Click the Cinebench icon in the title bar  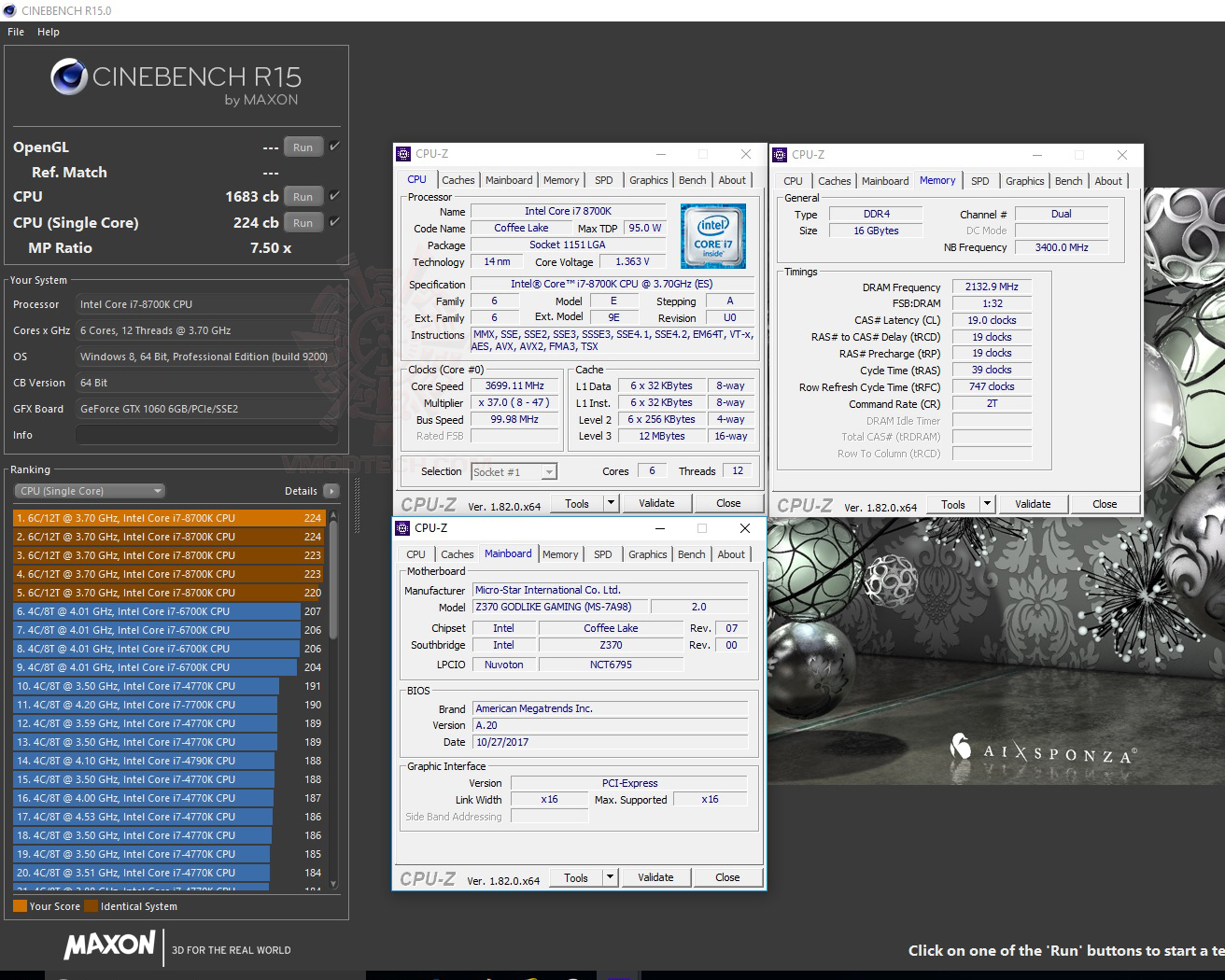(x=9, y=10)
